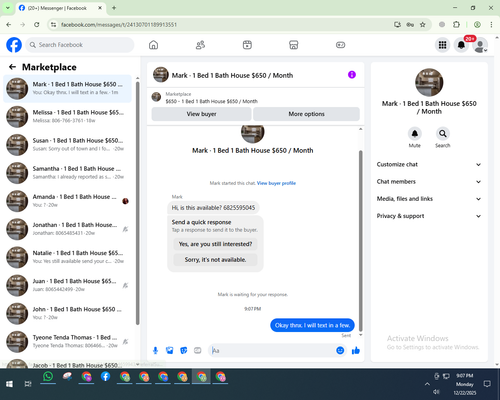Click the muted icon on Tyeone Tenda Thomas row
This screenshot has width=500, height=400.
125,342
